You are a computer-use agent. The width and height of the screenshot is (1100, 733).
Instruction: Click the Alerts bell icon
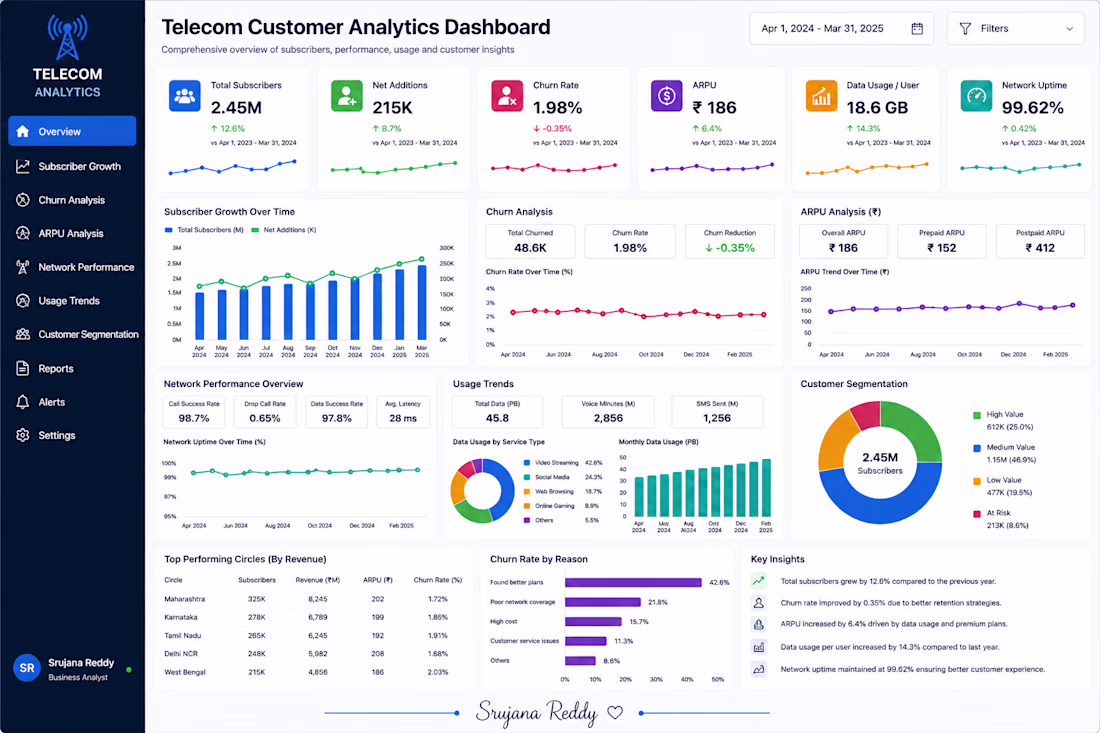point(22,402)
